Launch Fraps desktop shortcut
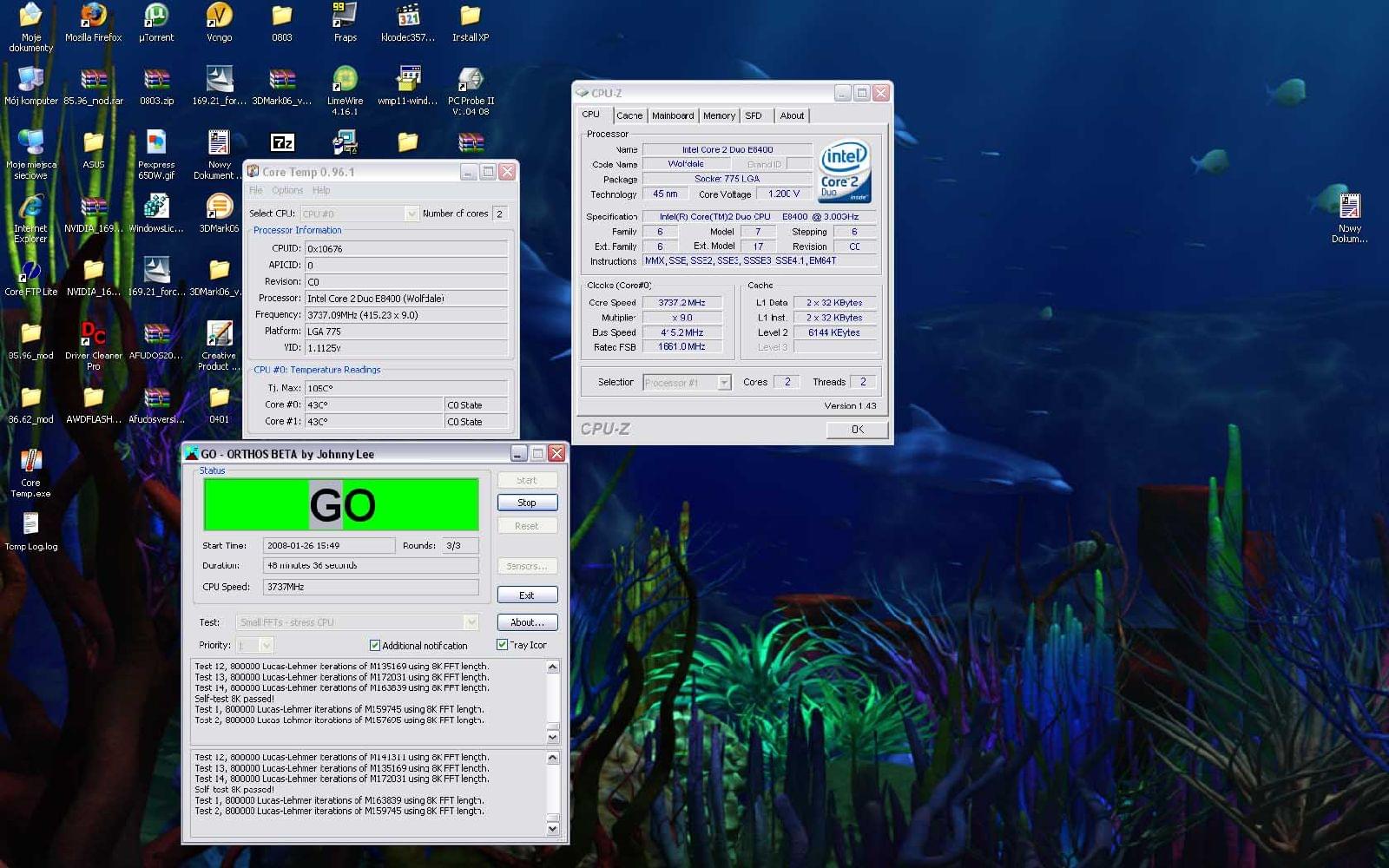Image resolution: width=1389 pixels, height=868 pixels. (x=345, y=23)
